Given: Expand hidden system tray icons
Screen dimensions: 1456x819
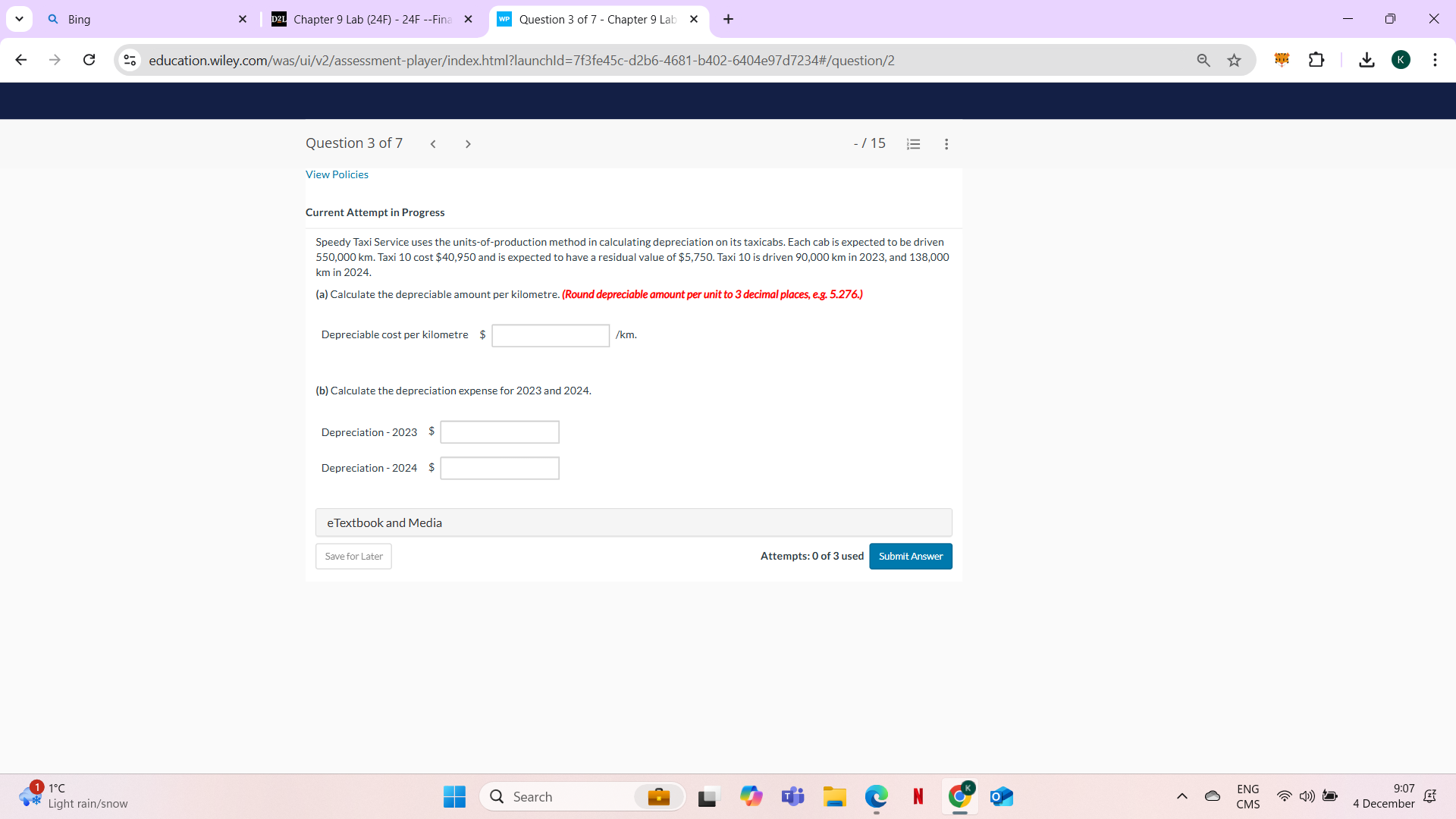Looking at the screenshot, I should tap(1181, 796).
